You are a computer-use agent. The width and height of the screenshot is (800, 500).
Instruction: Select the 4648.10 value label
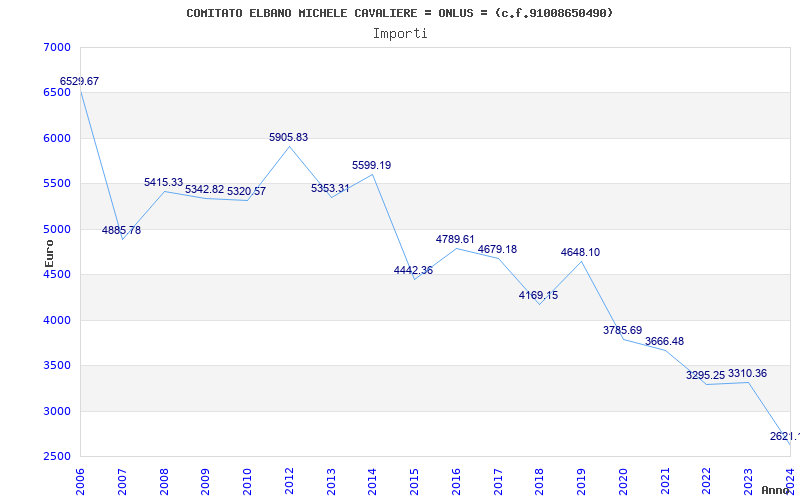click(x=581, y=252)
